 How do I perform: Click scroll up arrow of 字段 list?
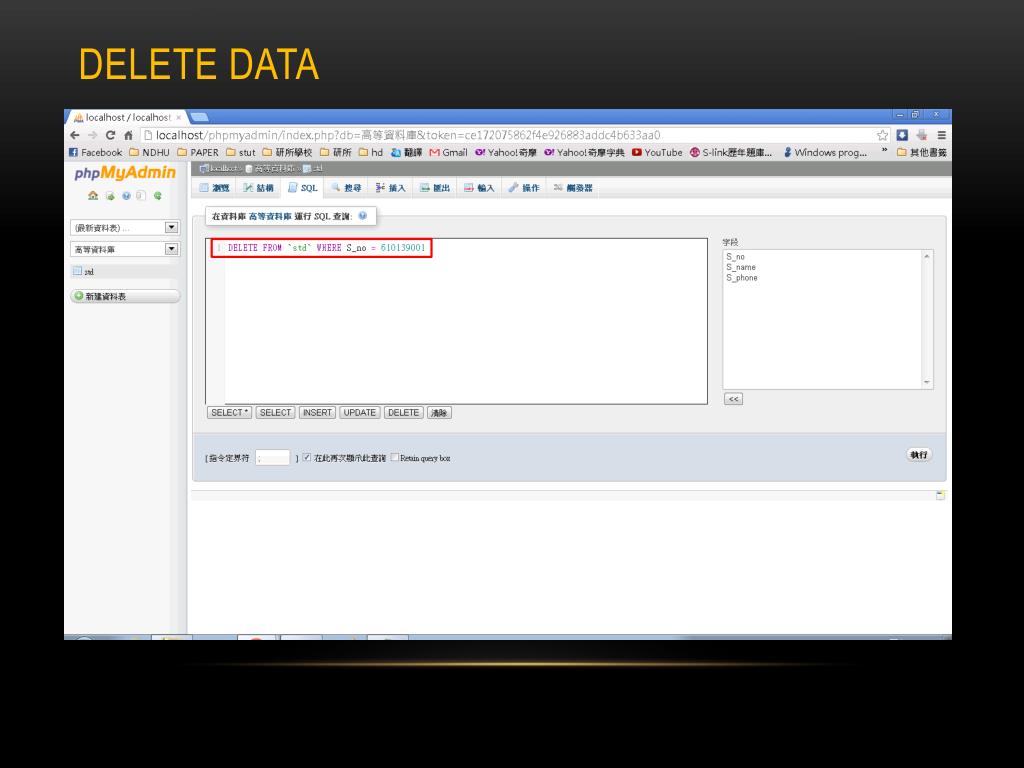pos(927,256)
